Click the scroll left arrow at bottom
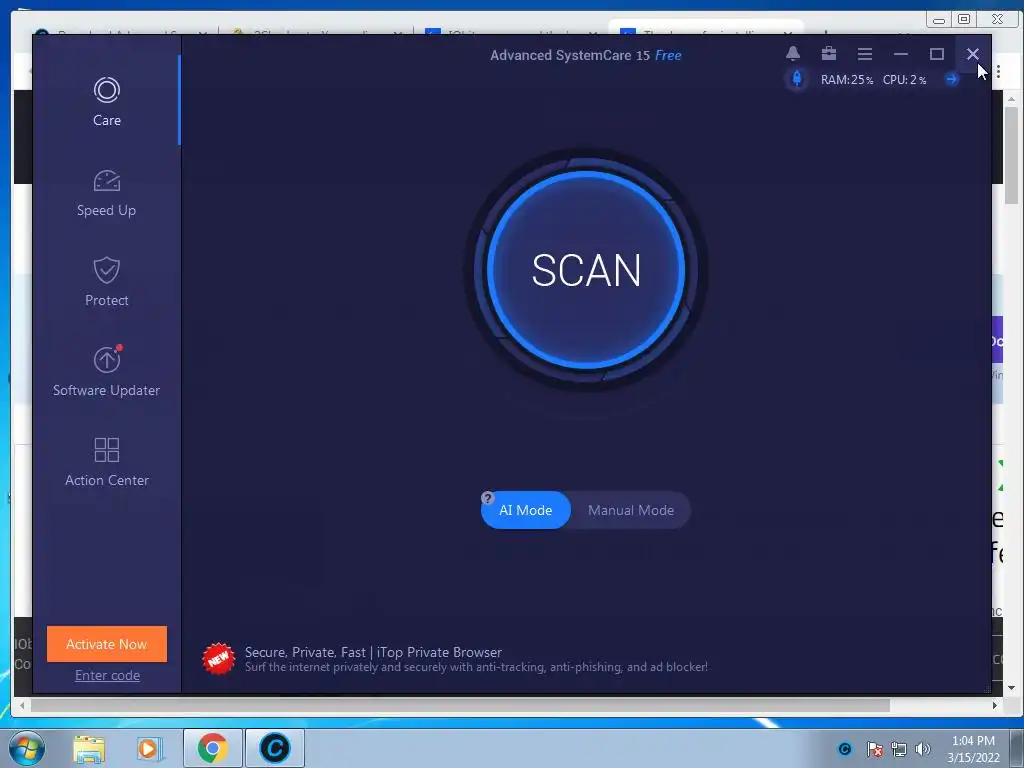 click(x=22, y=705)
